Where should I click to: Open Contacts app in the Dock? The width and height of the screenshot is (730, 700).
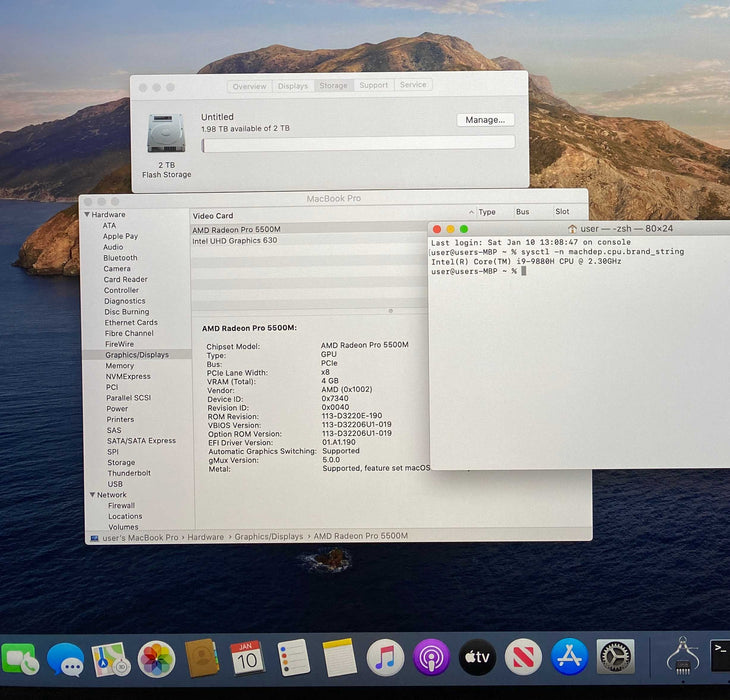[x=202, y=658]
